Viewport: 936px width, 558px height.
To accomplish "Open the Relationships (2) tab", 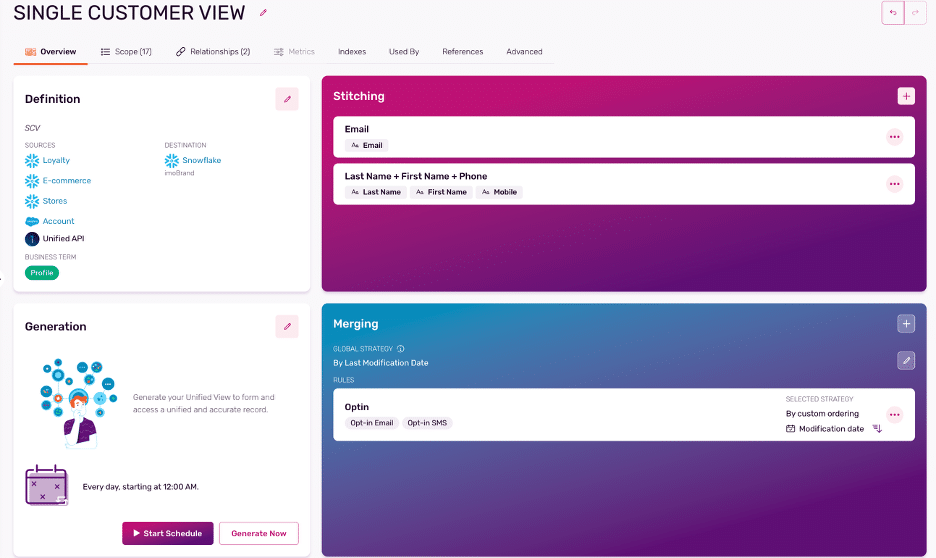I will click(213, 52).
